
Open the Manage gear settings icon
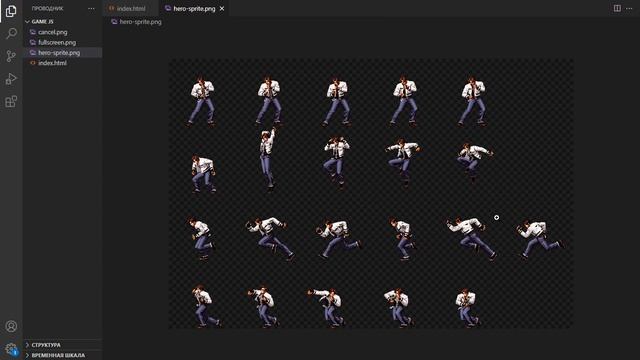tap(11, 349)
